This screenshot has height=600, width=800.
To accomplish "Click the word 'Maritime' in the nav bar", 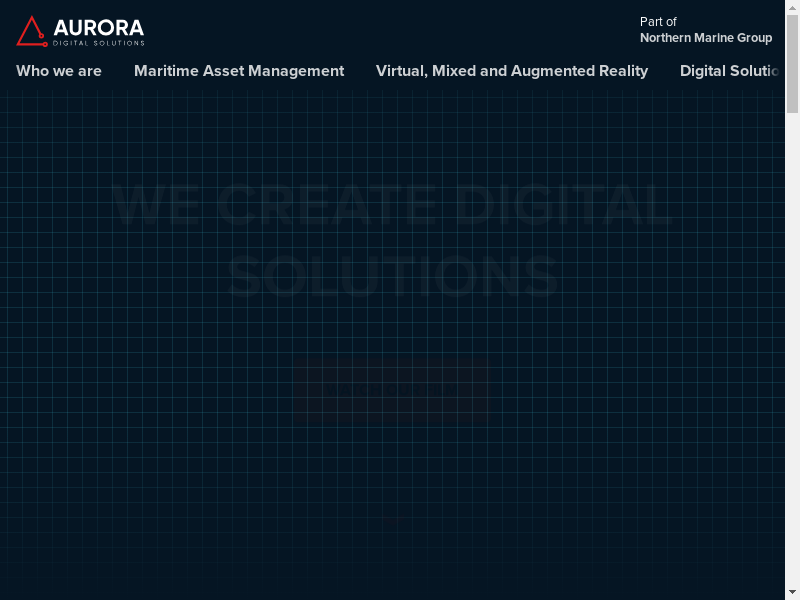I will [x=166, y=71].
